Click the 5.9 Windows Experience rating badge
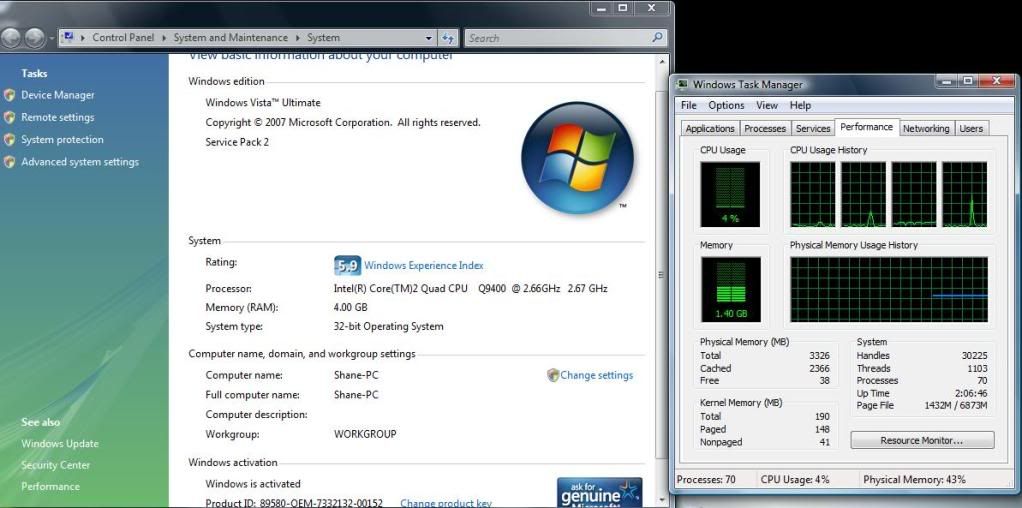This screenshot has width=1022, height=508. pyautogui.click(x=347, y=265)
